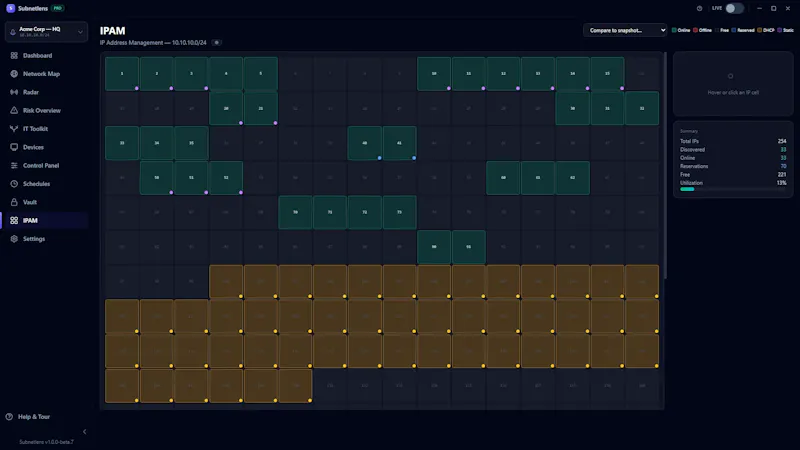Click the IPAM grid icon in sidebar

pyautogui.click(x=14, y=221)
